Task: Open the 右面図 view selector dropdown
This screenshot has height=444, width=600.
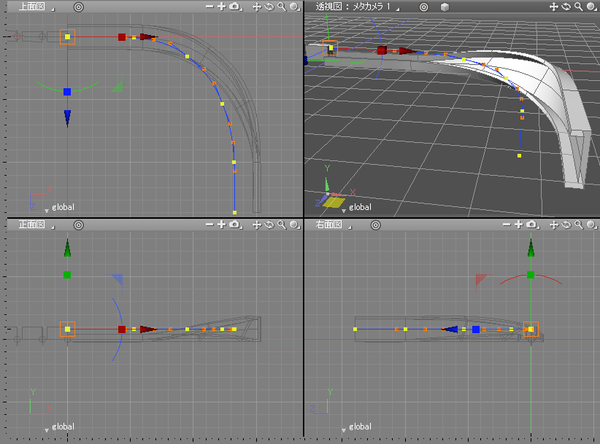Action: click(333, 225)
